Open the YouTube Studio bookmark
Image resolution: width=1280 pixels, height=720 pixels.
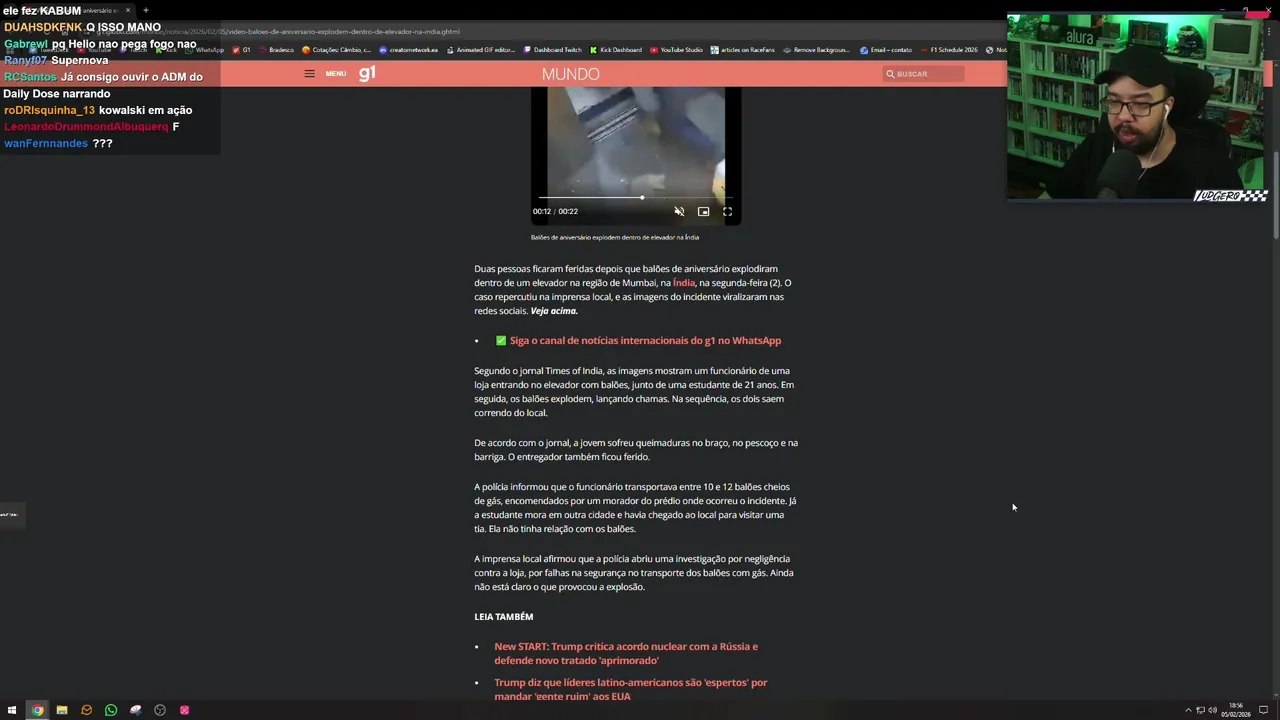click(x=677, y=50)
